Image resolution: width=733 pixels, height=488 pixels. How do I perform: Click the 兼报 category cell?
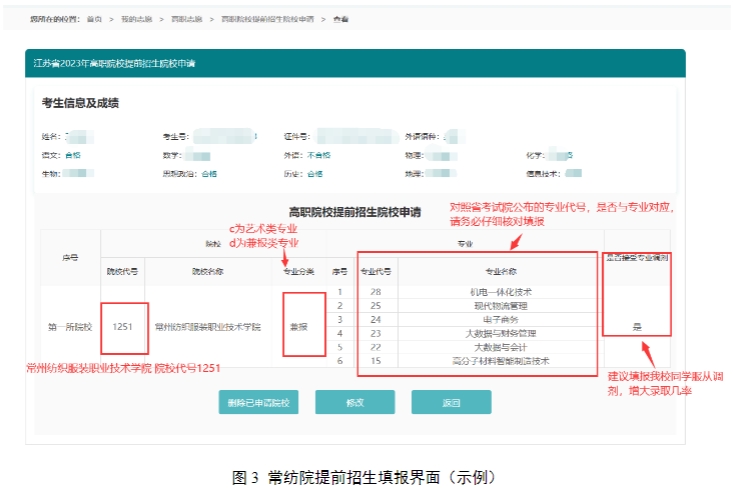click(299, 327)
